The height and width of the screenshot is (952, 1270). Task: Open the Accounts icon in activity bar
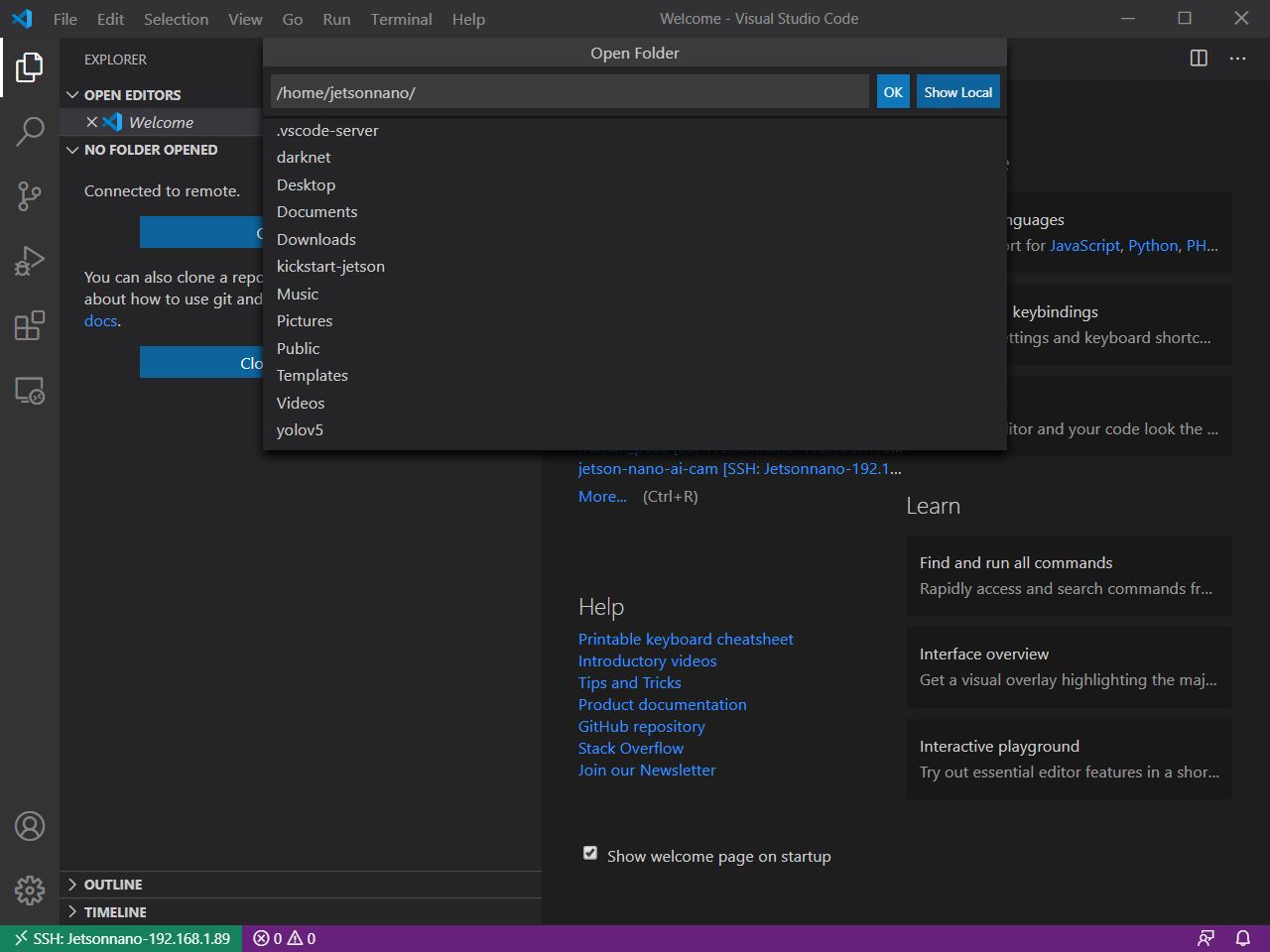tap(30, 826)
